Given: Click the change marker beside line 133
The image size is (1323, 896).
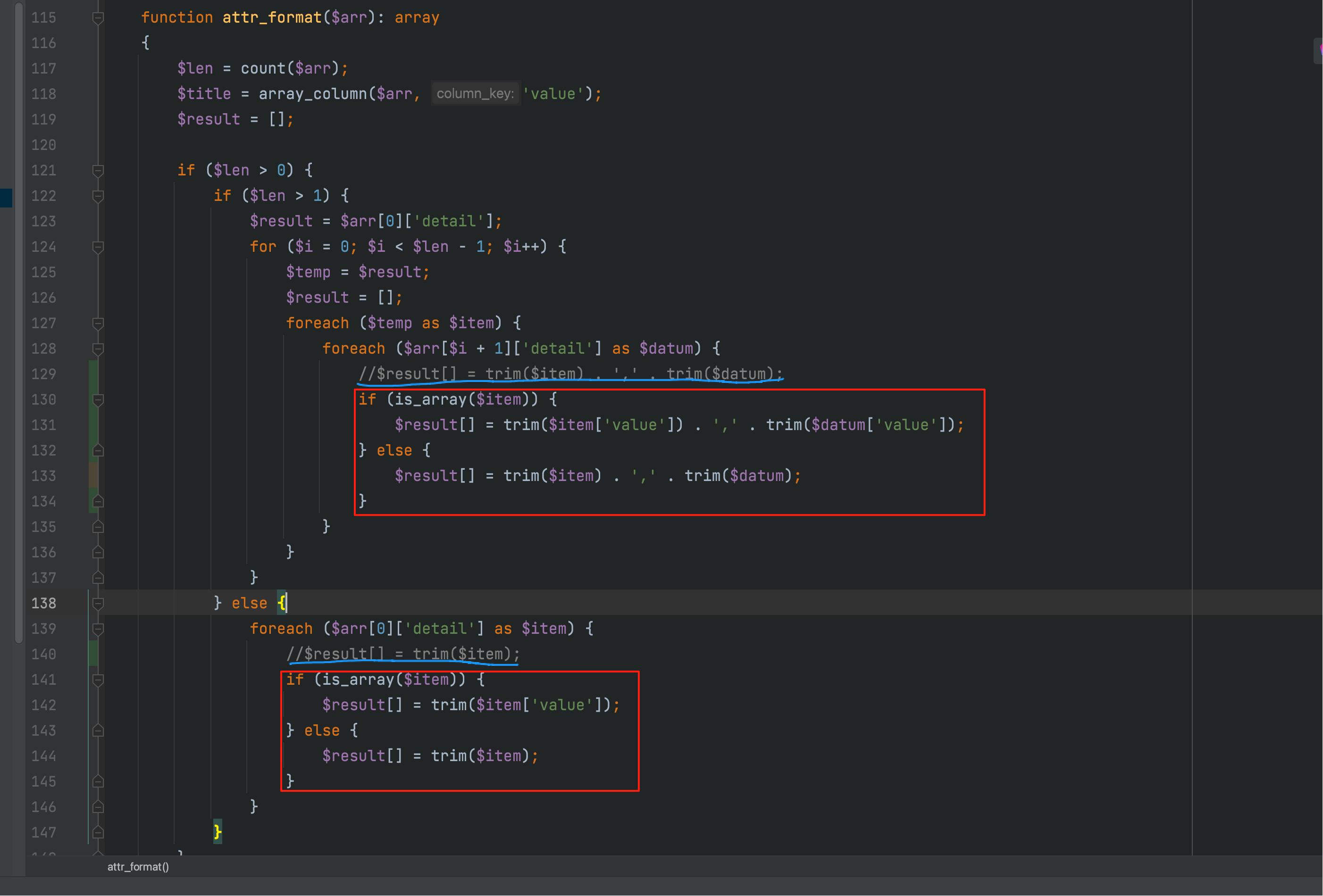Looking at the screenshot, I should coord(93,476).
